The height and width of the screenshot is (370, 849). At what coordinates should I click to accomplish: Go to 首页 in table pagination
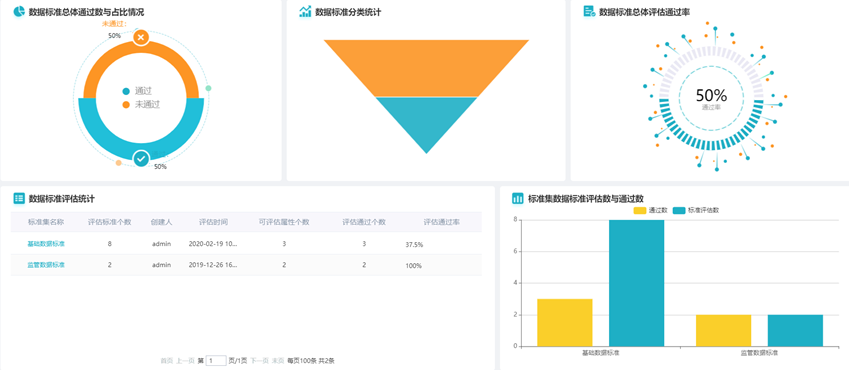coord(167,361)
